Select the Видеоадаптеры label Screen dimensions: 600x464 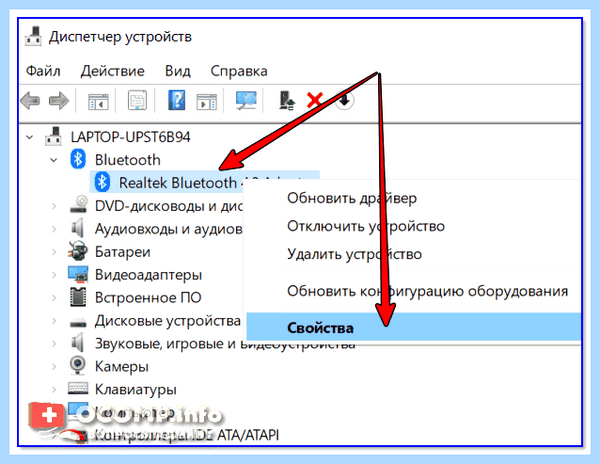click(148, 275)
